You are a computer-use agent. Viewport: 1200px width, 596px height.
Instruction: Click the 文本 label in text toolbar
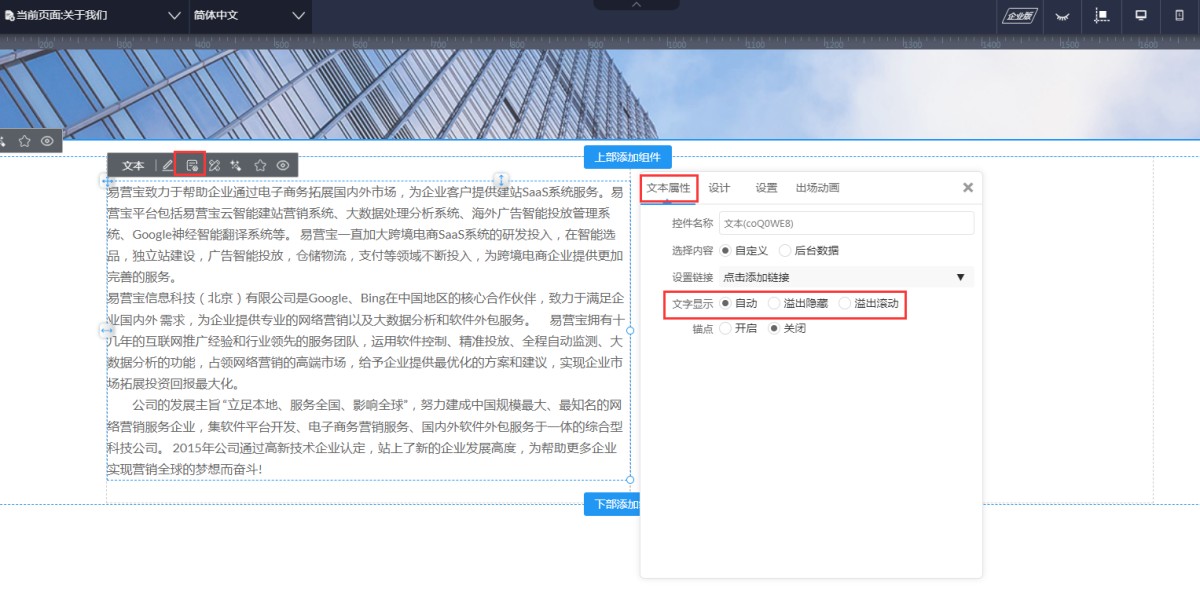[x=133, y=165]
